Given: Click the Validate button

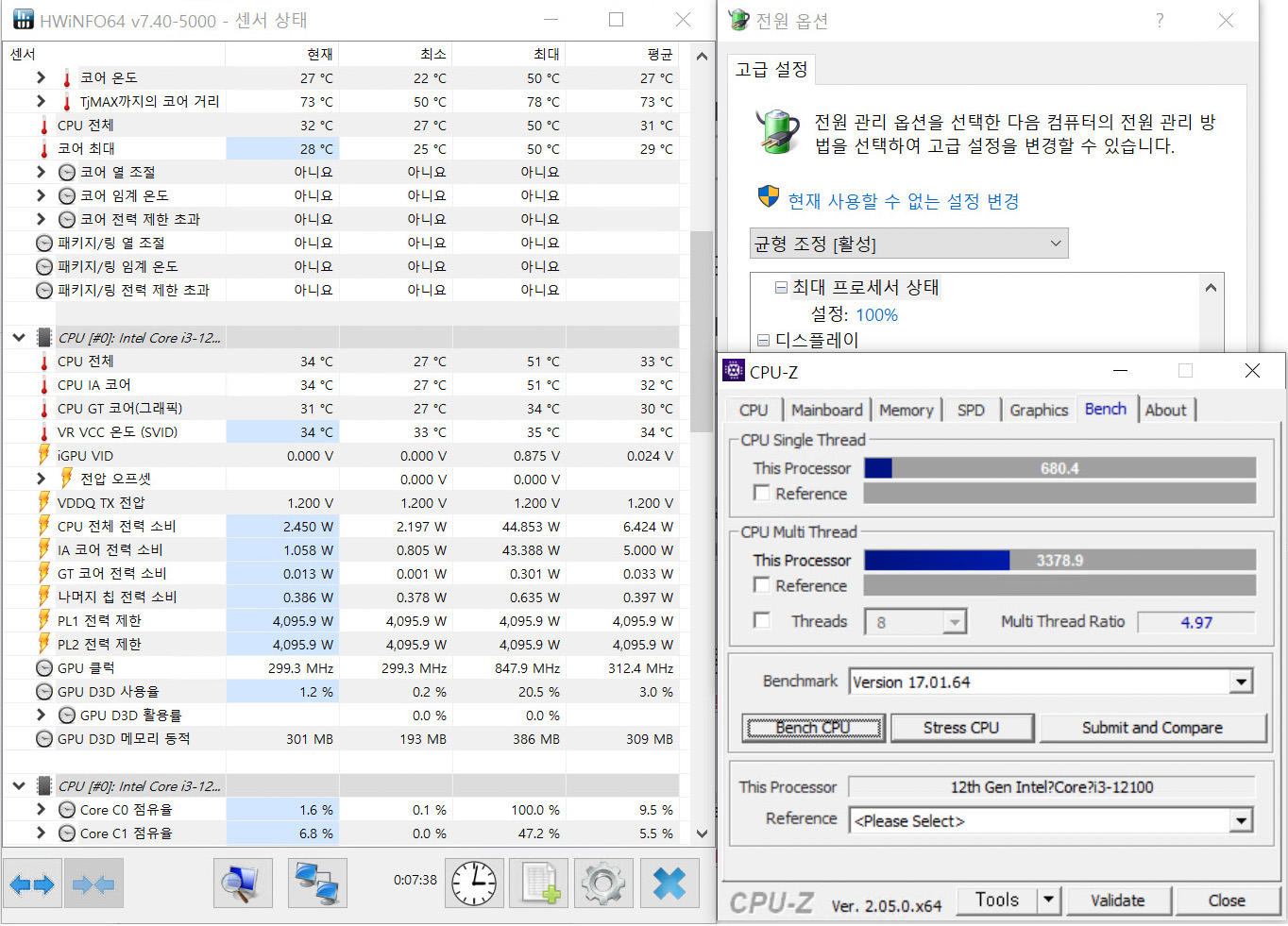Looking at the screenshot, I should 1118,901.
